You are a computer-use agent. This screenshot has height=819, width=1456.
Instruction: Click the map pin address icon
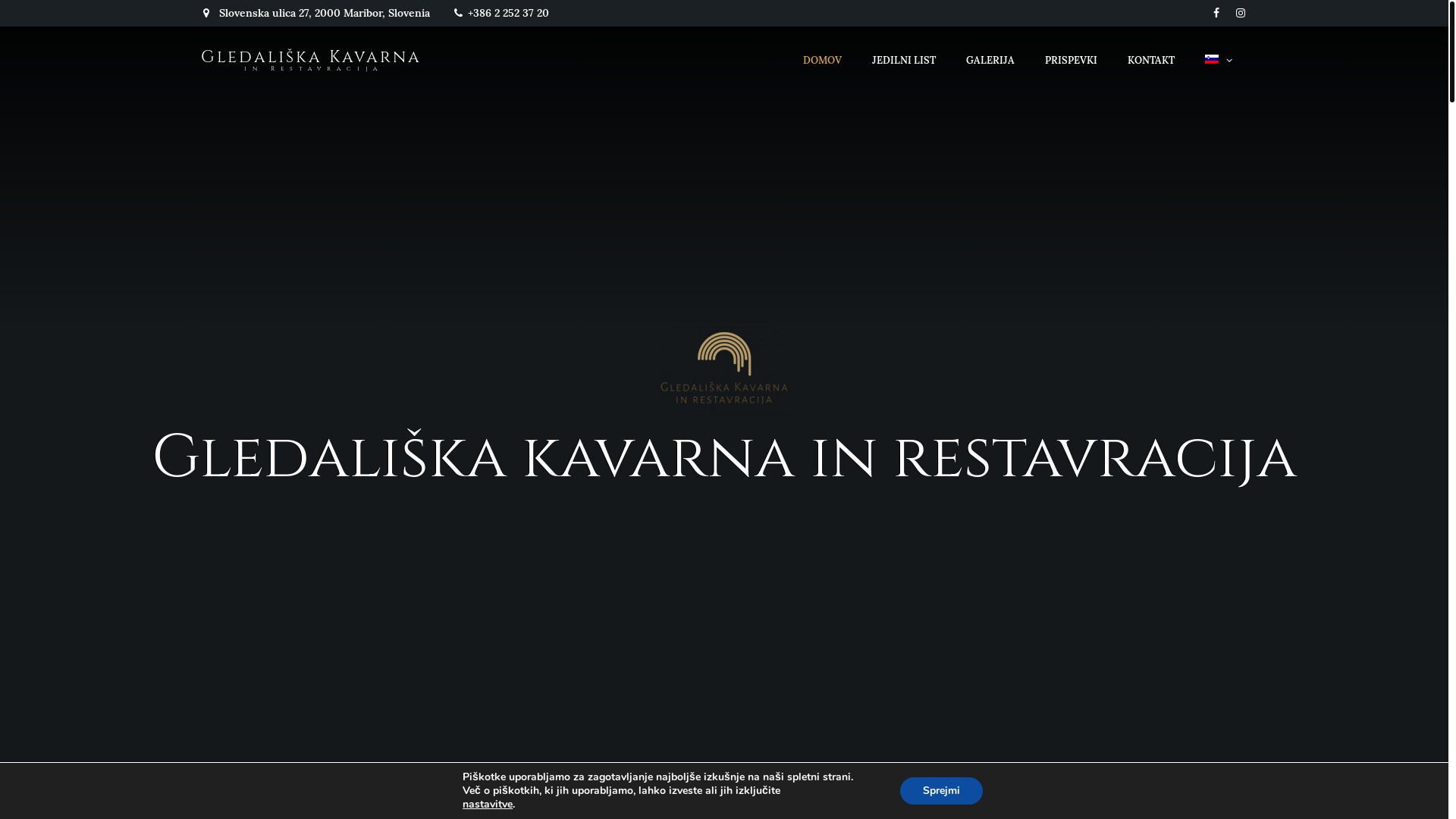coord(206,13)
